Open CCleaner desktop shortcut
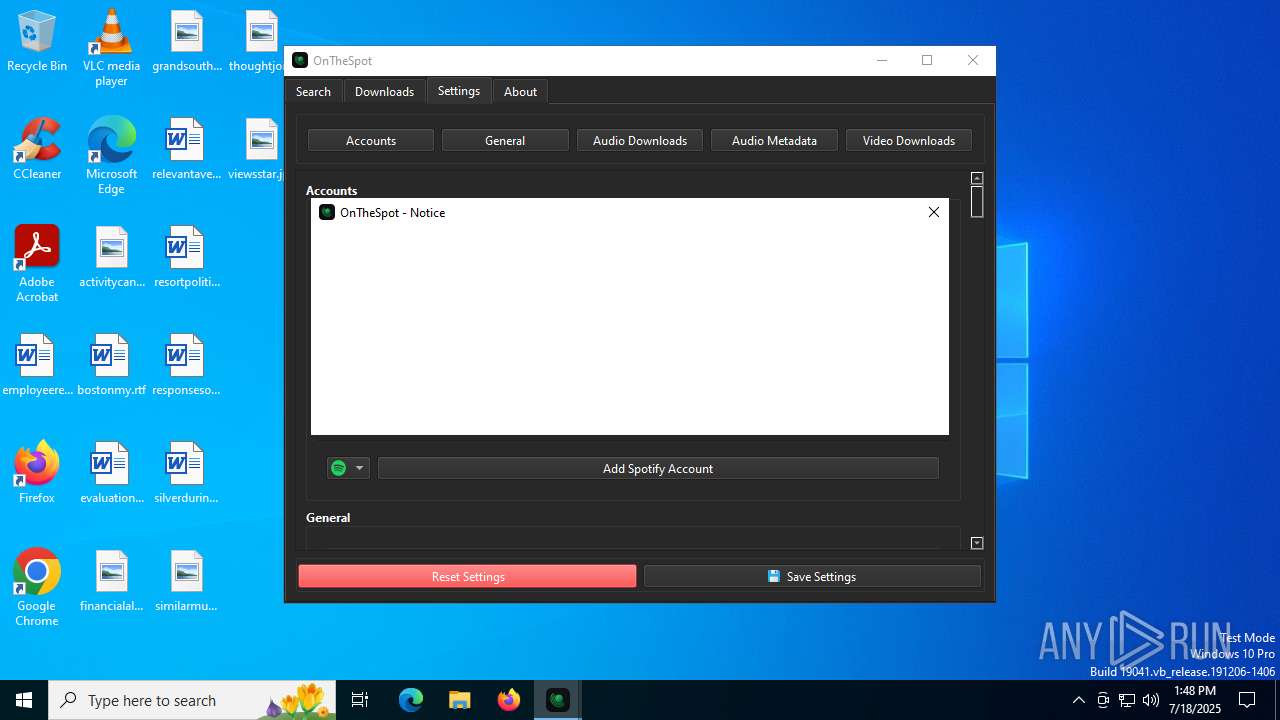This screenshot has width=1280, height=720. click(x=37, y=150)
